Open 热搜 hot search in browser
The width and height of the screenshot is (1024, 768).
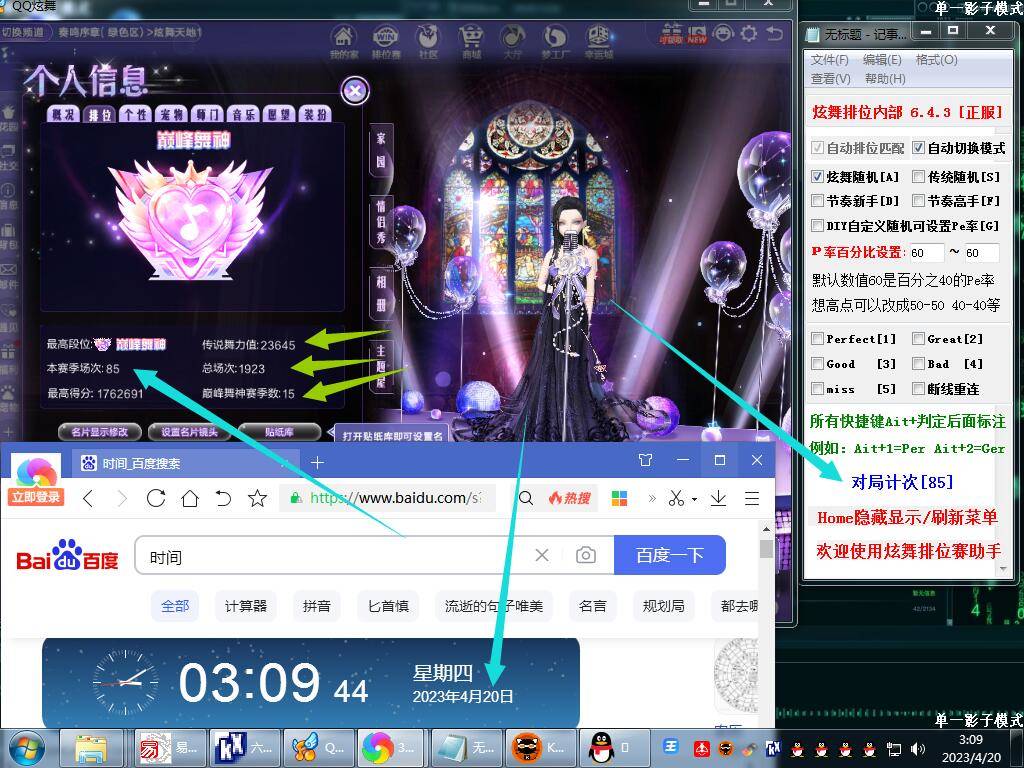click(x=570, y=498)
